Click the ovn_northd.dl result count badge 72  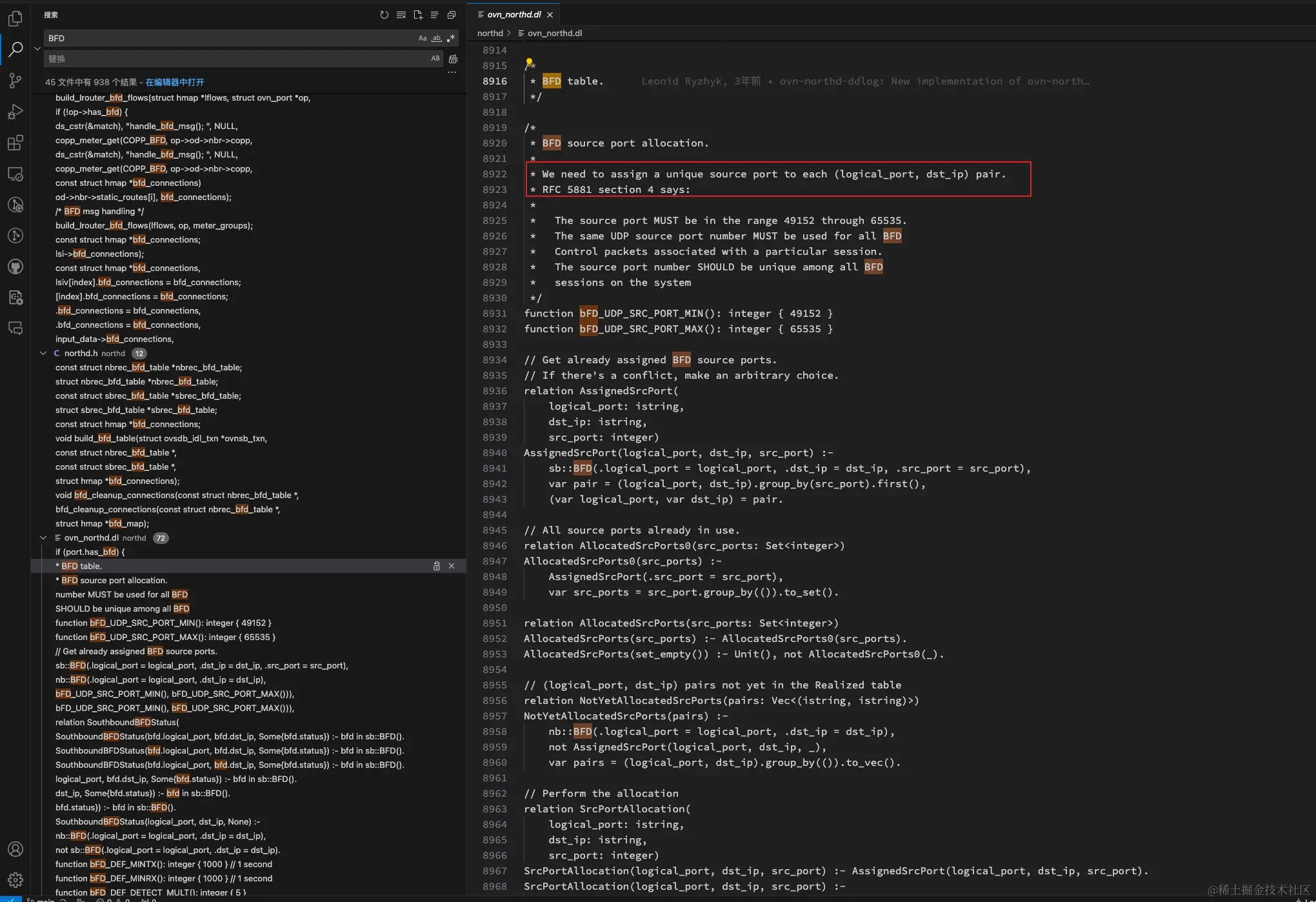161,537
